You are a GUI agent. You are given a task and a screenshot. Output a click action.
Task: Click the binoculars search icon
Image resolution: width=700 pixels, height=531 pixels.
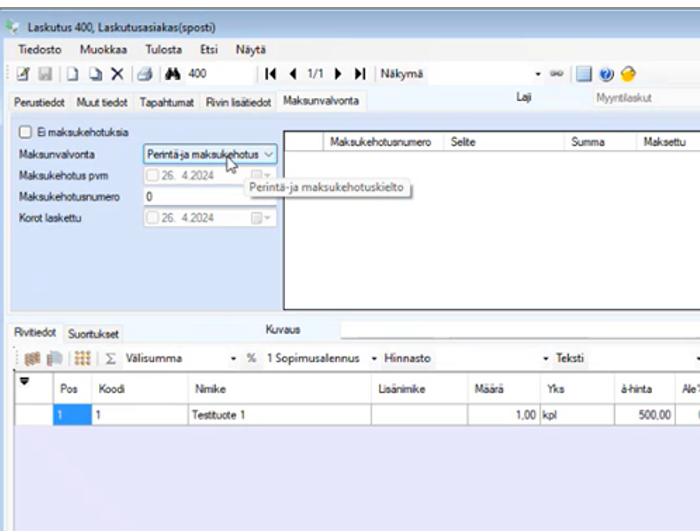(171, 74)
